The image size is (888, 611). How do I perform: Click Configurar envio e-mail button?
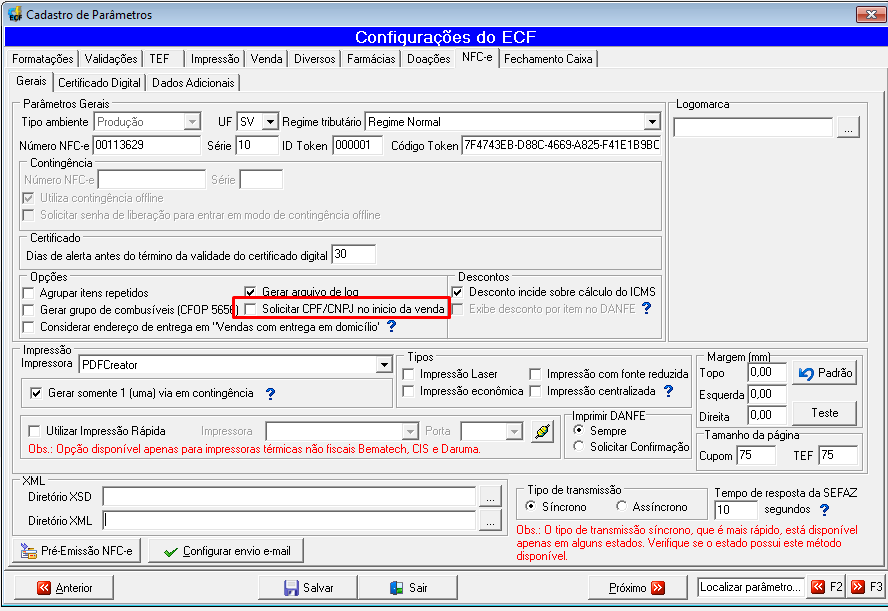(x=226, y=551)
